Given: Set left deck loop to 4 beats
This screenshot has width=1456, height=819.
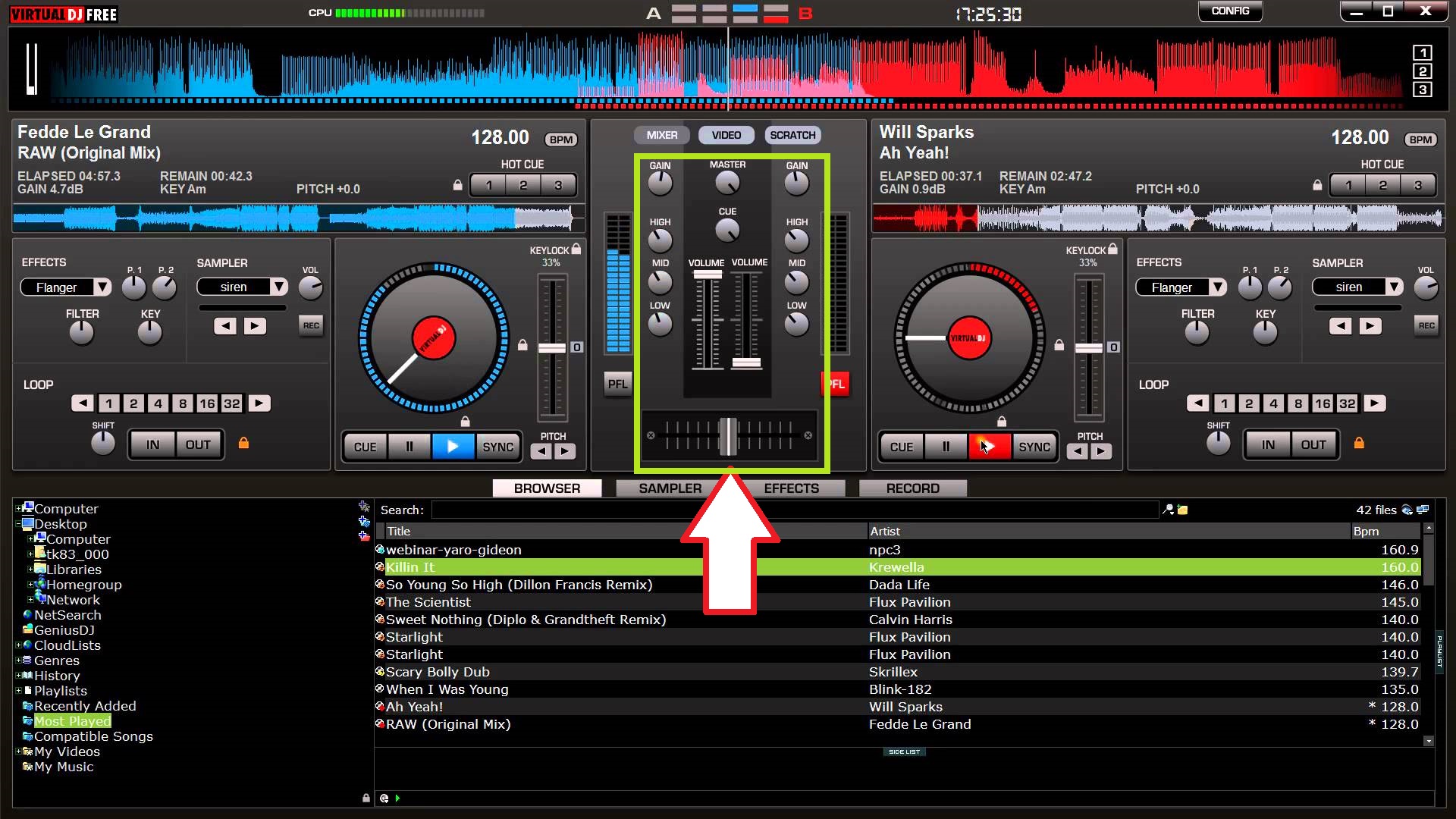Looking at the screenshot, I should (158, 403).
